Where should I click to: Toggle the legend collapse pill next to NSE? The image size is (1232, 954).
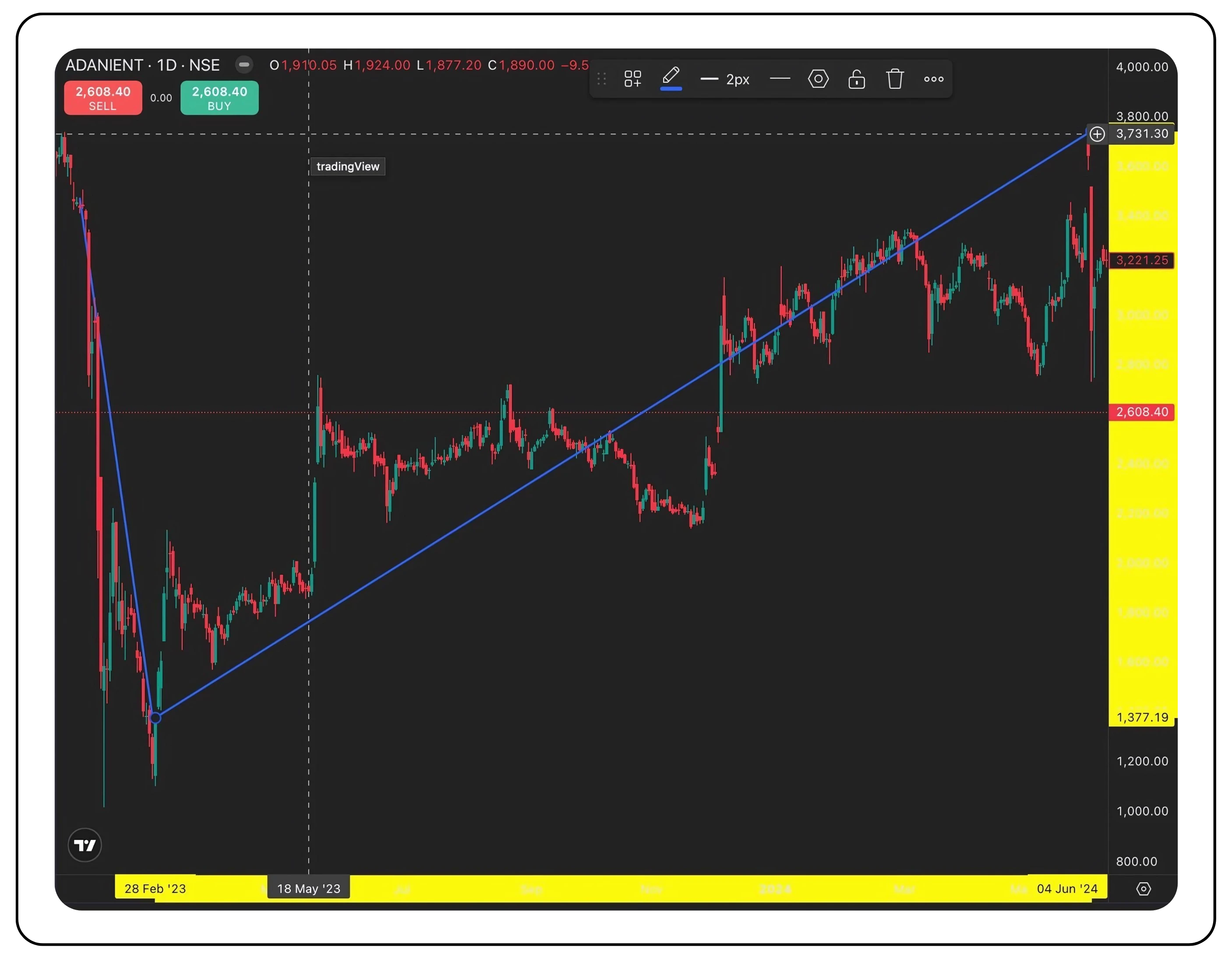coord(244,65)
